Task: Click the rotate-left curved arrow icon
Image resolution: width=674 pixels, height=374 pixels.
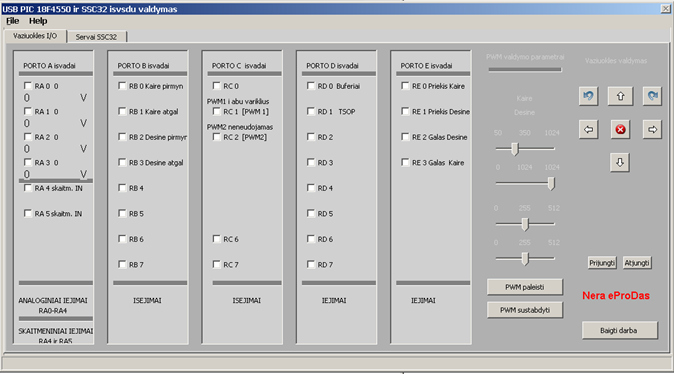Action: coord(588,95)
